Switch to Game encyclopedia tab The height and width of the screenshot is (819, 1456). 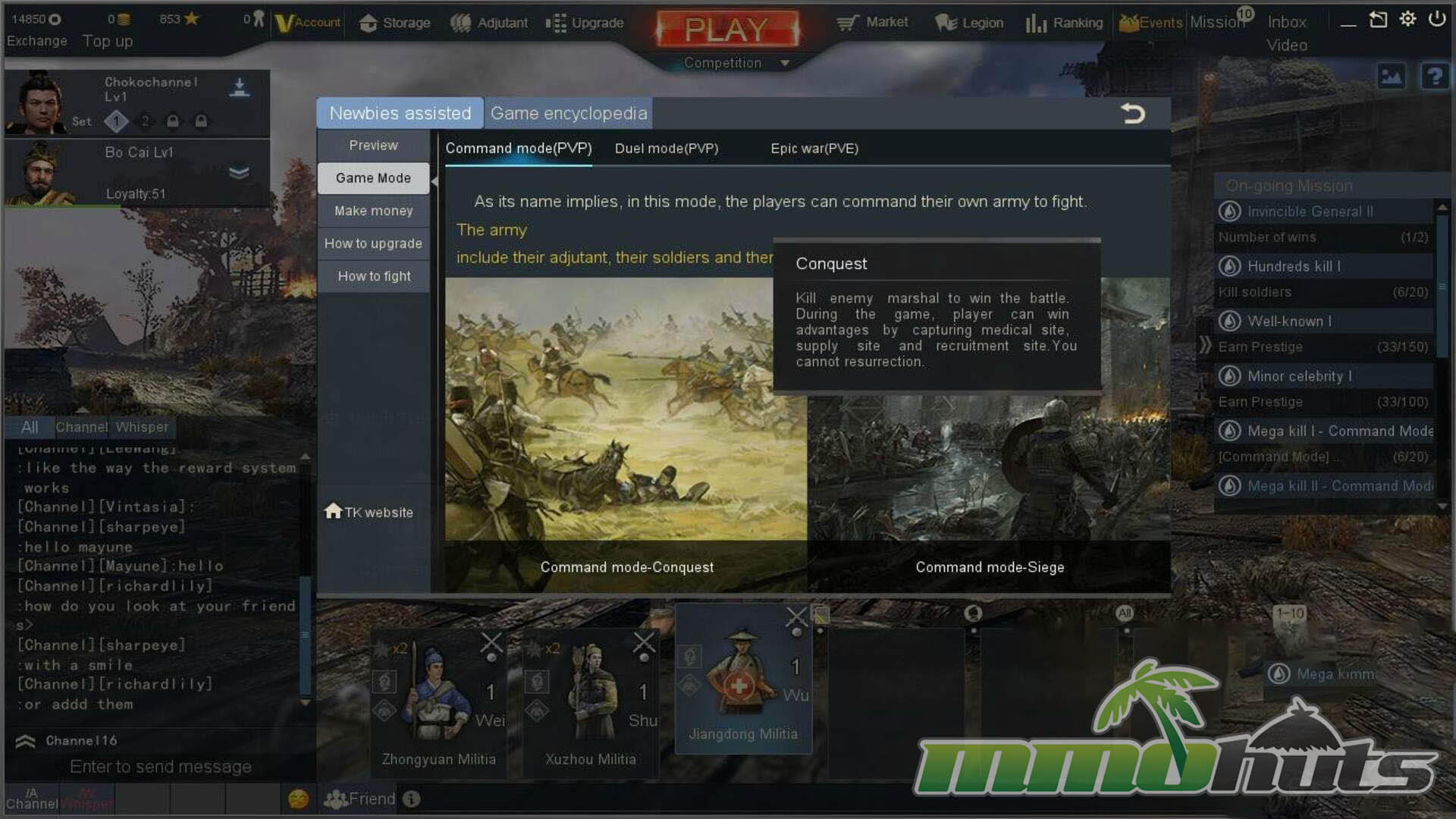coord(568,114)
